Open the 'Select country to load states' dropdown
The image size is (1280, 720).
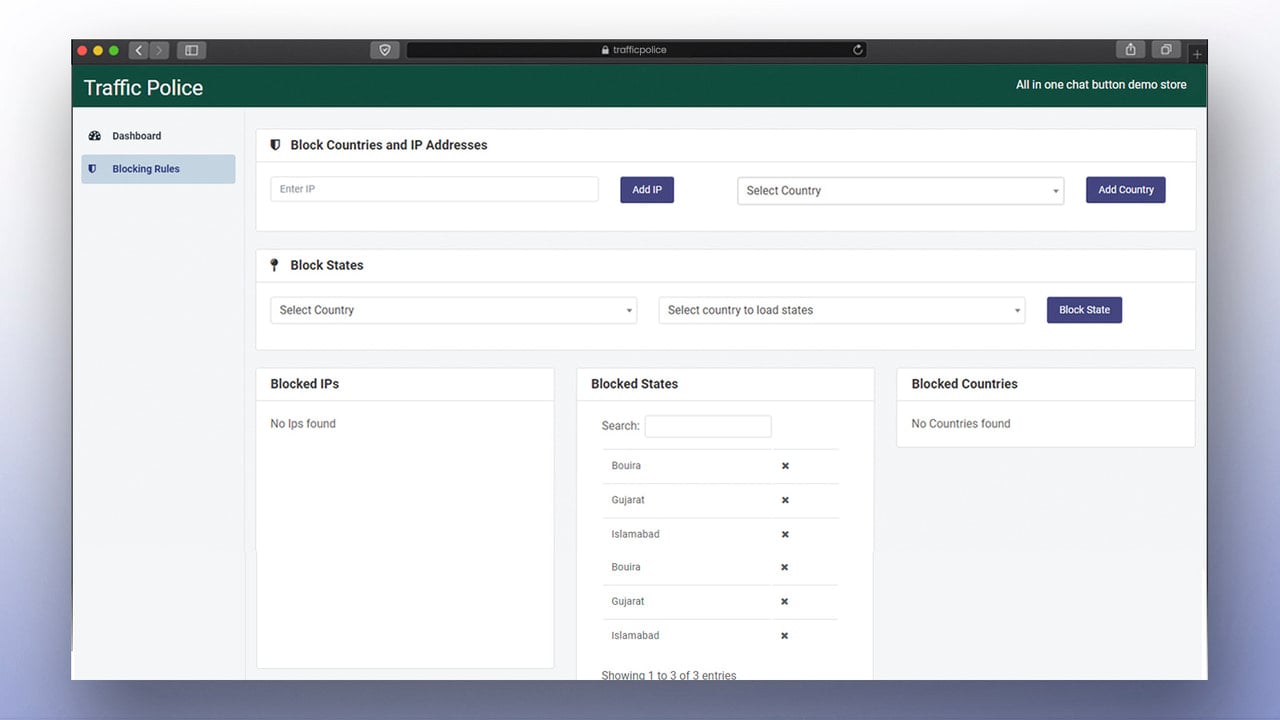(842, 310)
